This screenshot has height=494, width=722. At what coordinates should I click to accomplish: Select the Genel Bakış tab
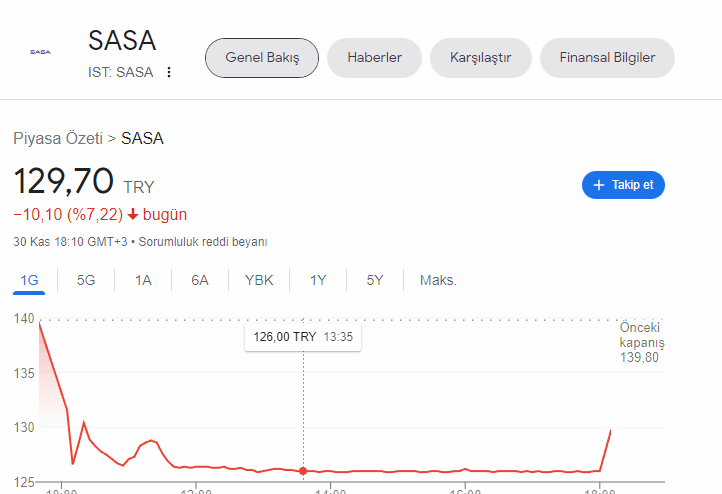coord(262,58)
